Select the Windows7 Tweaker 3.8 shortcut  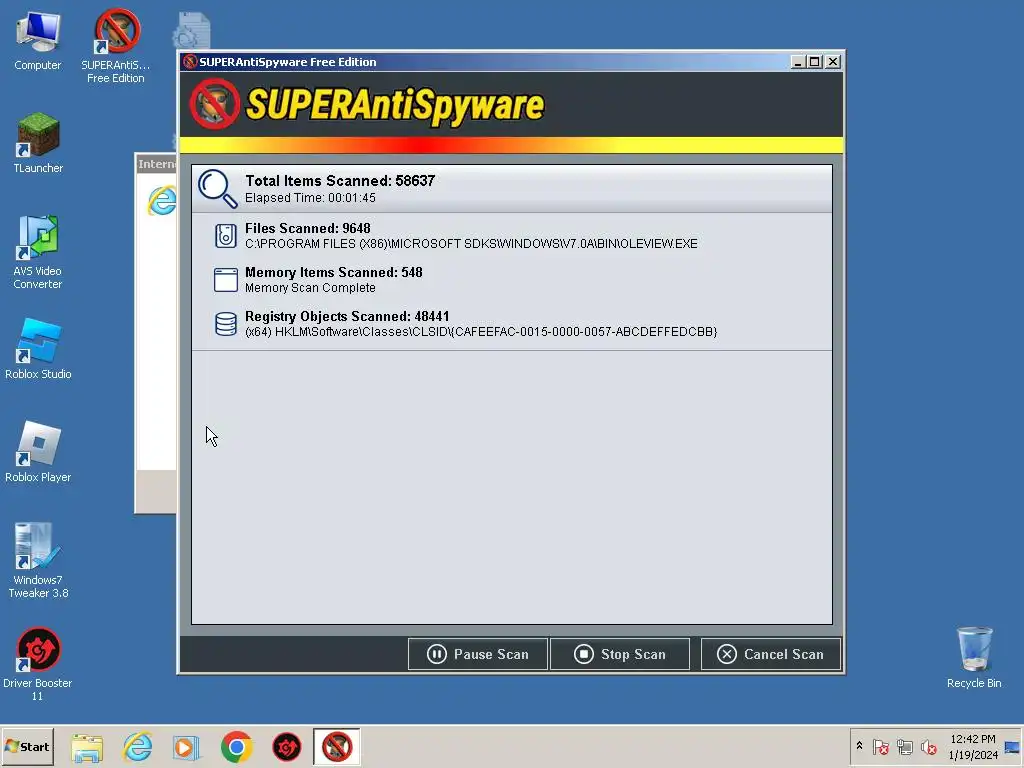click(x=38, y=560)
